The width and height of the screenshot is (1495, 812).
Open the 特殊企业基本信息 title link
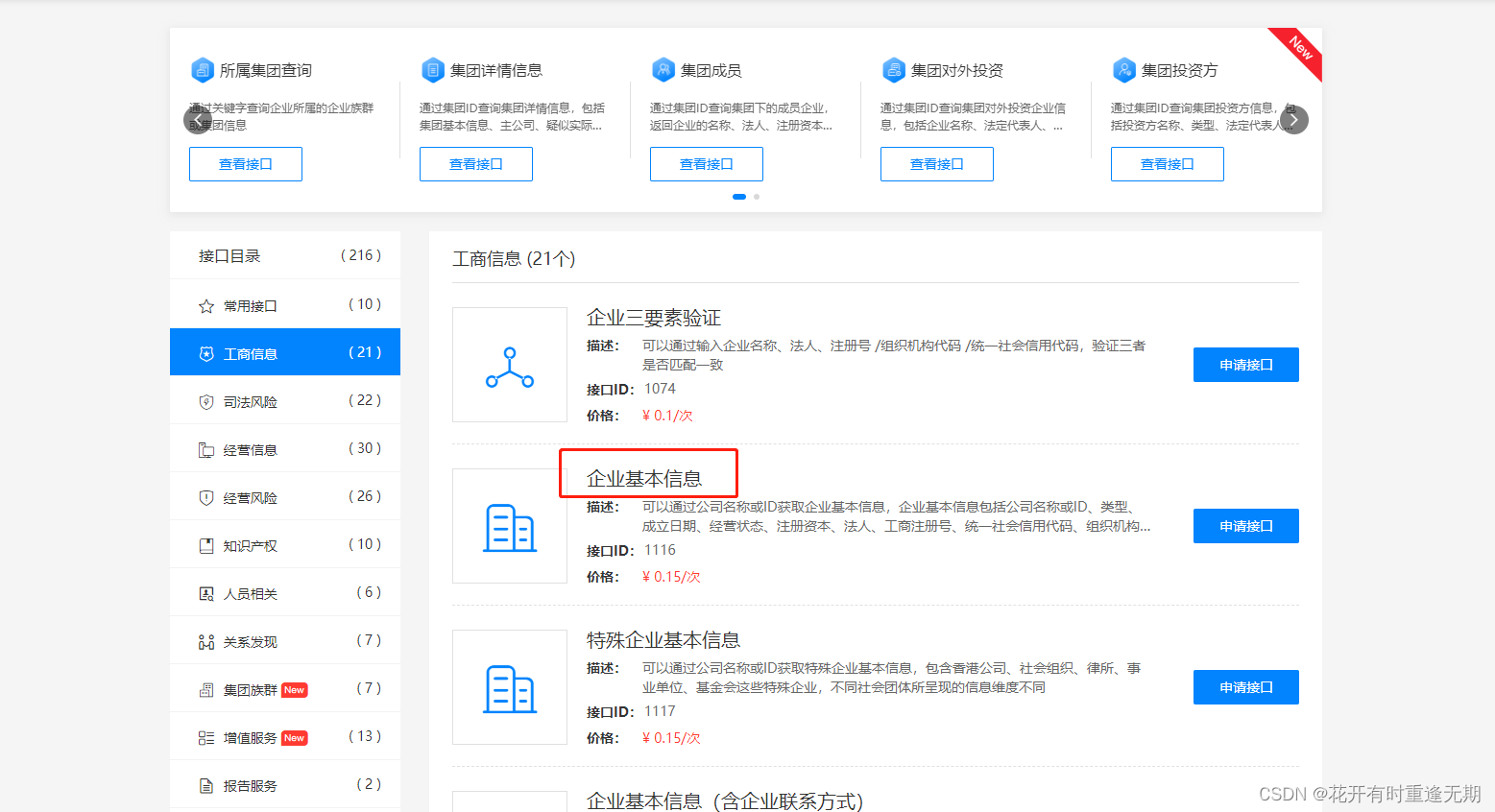point(663,640)
